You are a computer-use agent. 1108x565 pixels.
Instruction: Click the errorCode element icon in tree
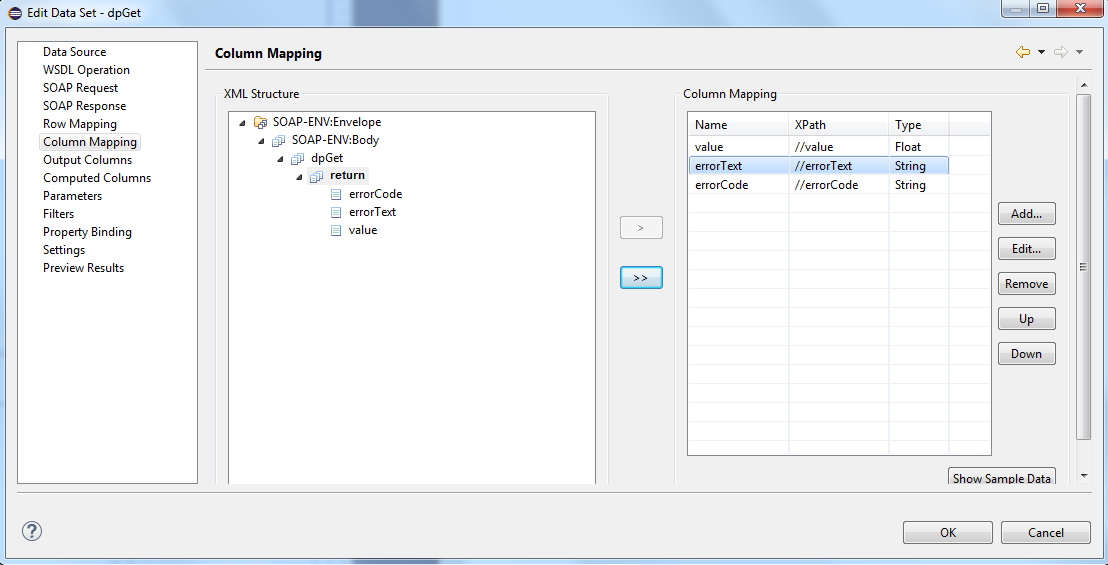pyautogui.click(x=337, y=194)
